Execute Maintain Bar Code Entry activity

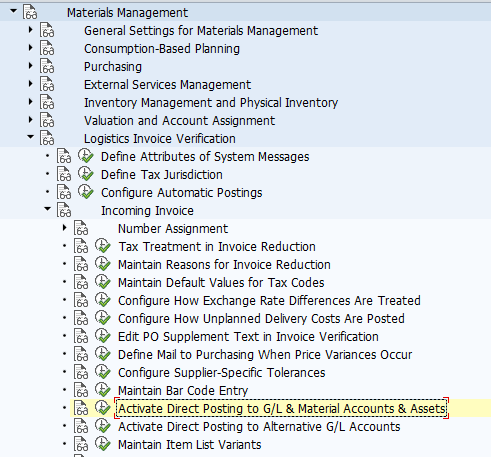(x=103, y=390)
